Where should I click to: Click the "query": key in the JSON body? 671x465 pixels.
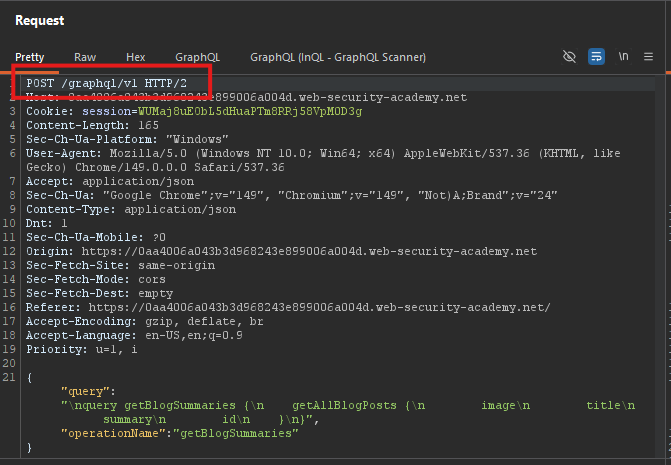[x=89, y=391]
